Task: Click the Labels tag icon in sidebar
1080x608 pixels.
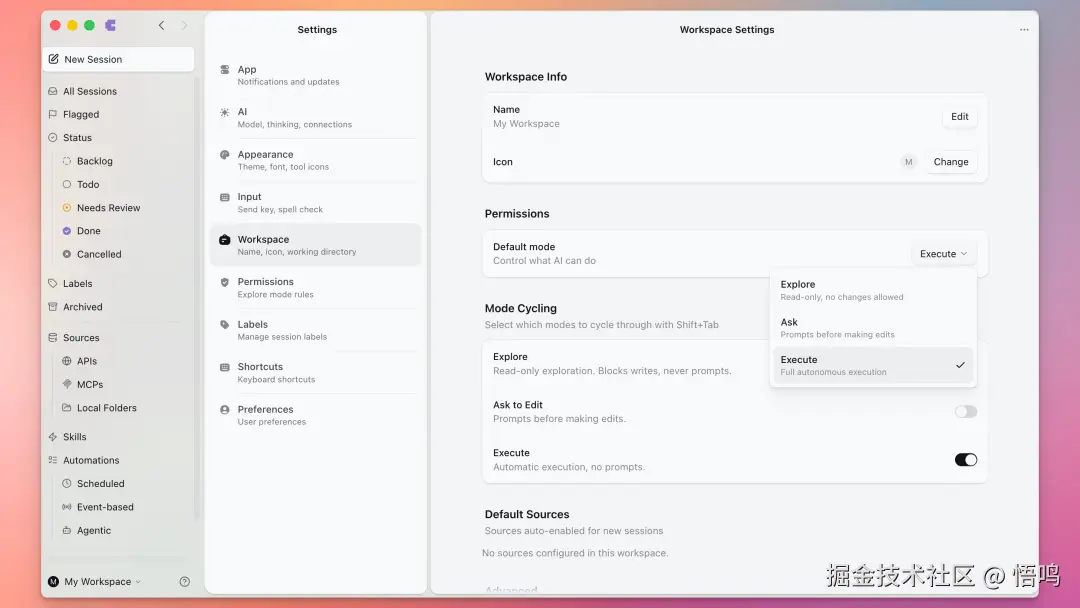Action: pos(53,284)
